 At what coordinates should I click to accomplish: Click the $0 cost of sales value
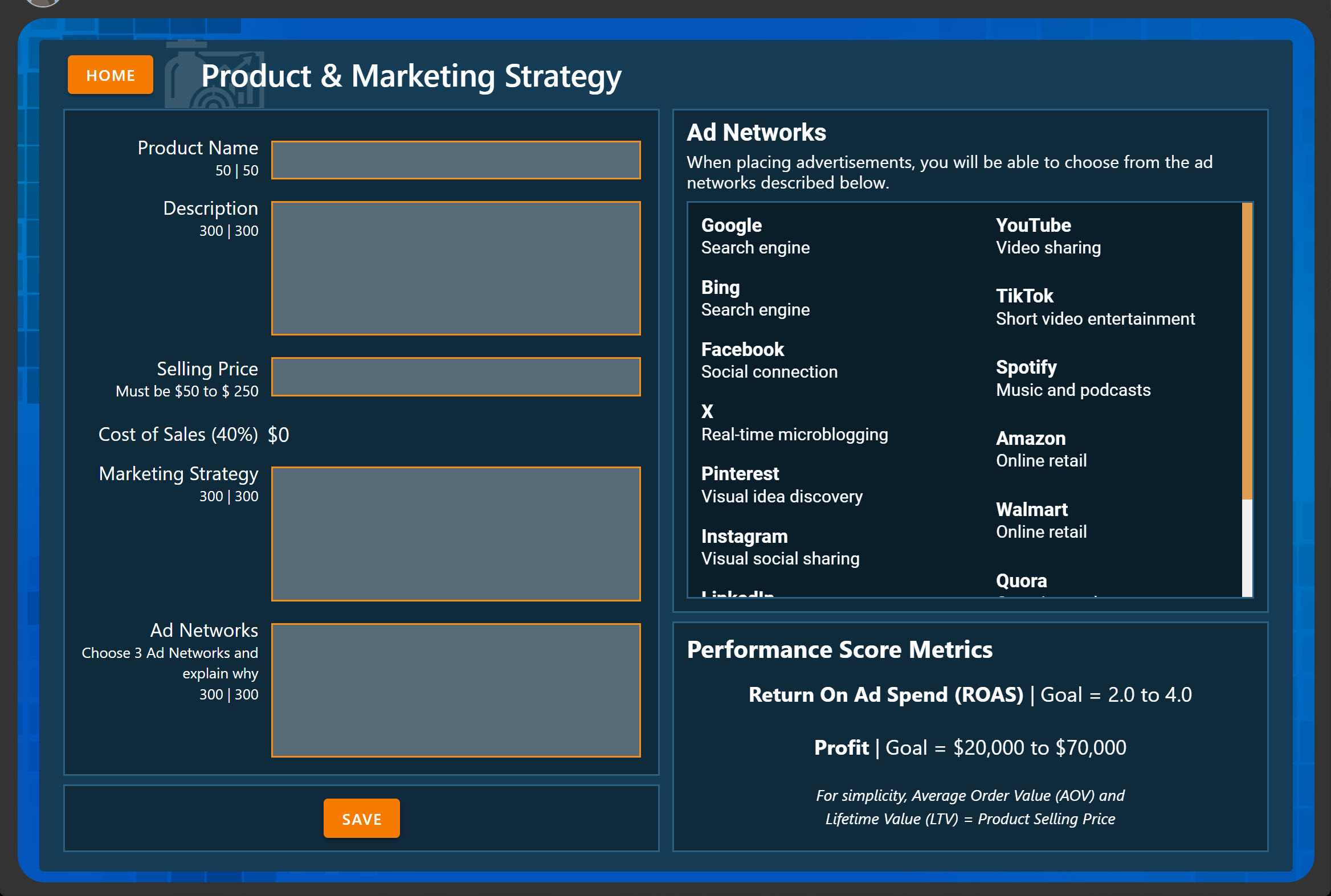point(278,435)
